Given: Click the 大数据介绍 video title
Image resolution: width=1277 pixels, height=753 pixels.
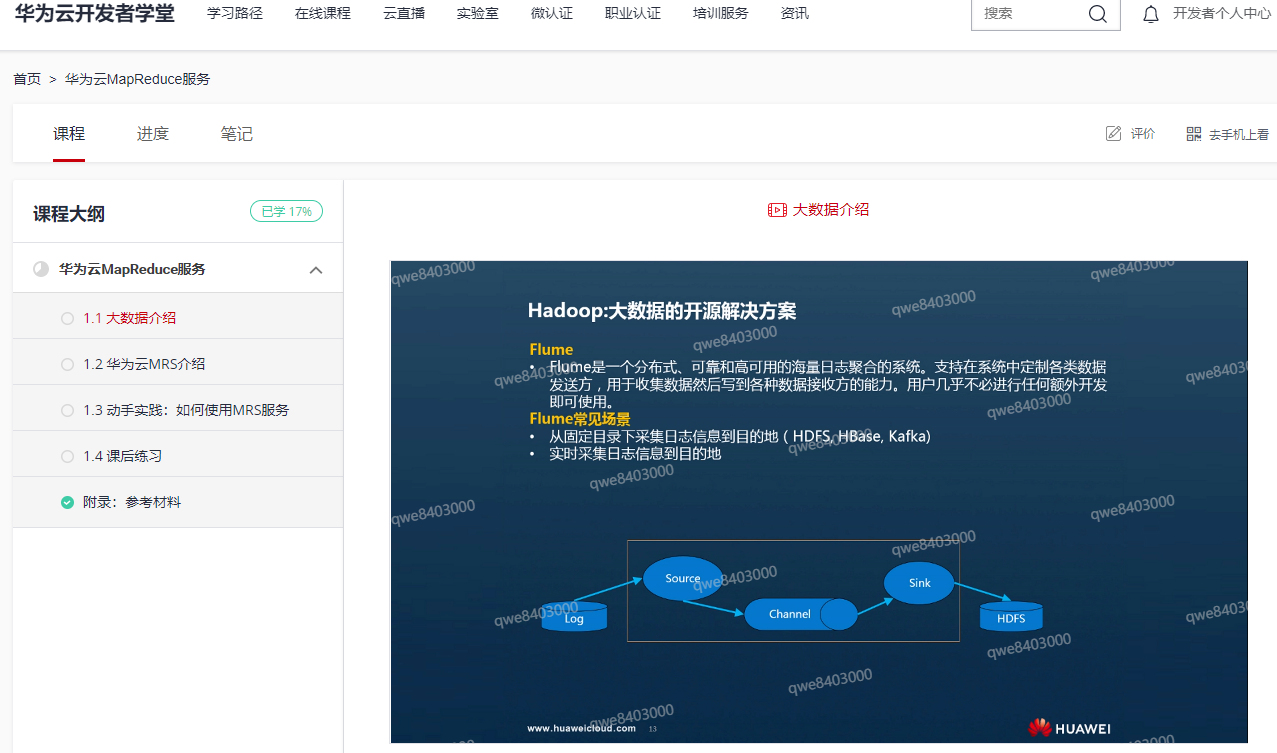Looking at the screenshot, I should click(x=831, y=210).
